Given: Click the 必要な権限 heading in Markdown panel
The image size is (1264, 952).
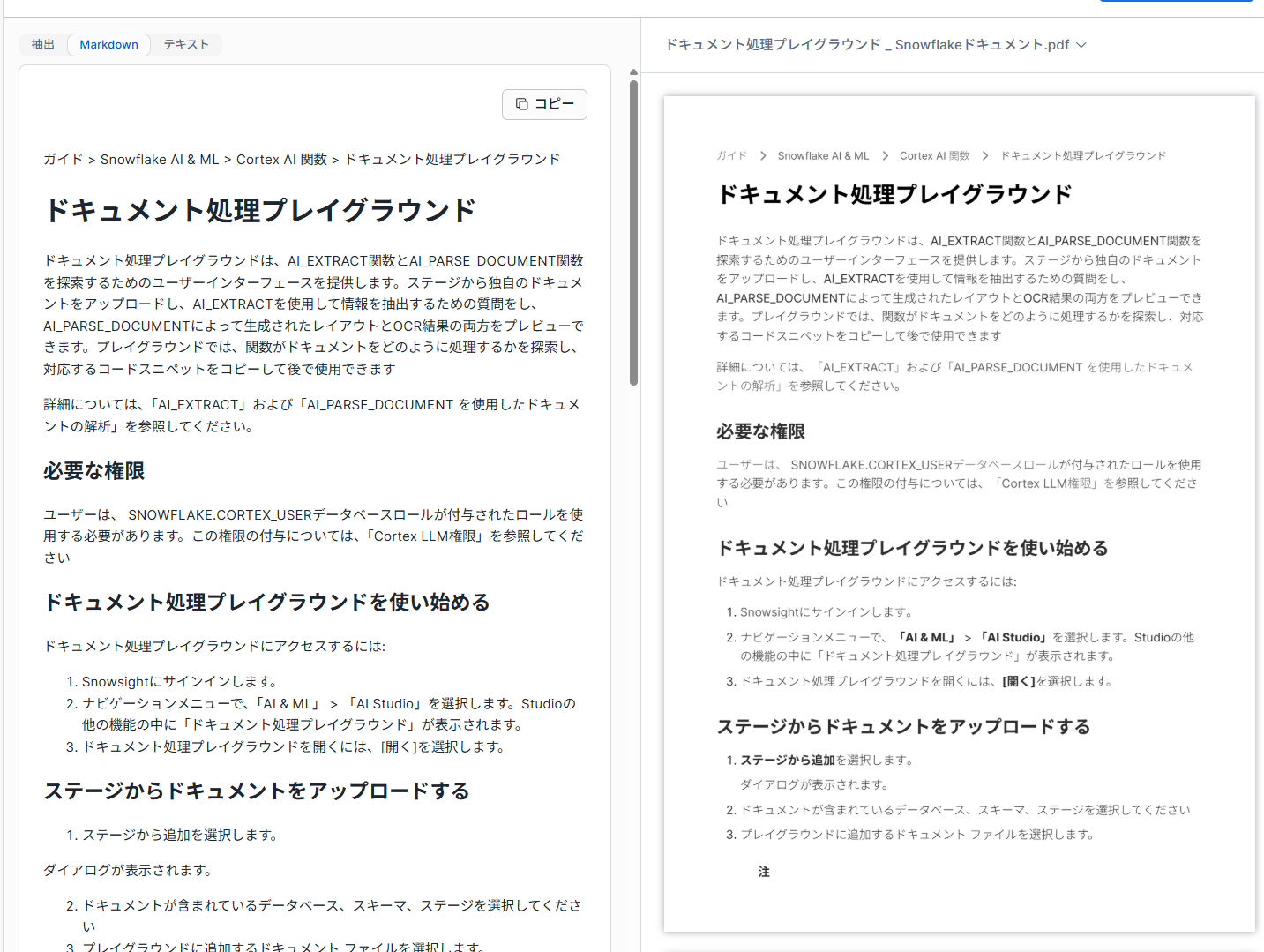Looking at the screenshot, I should tap(94, 471).
